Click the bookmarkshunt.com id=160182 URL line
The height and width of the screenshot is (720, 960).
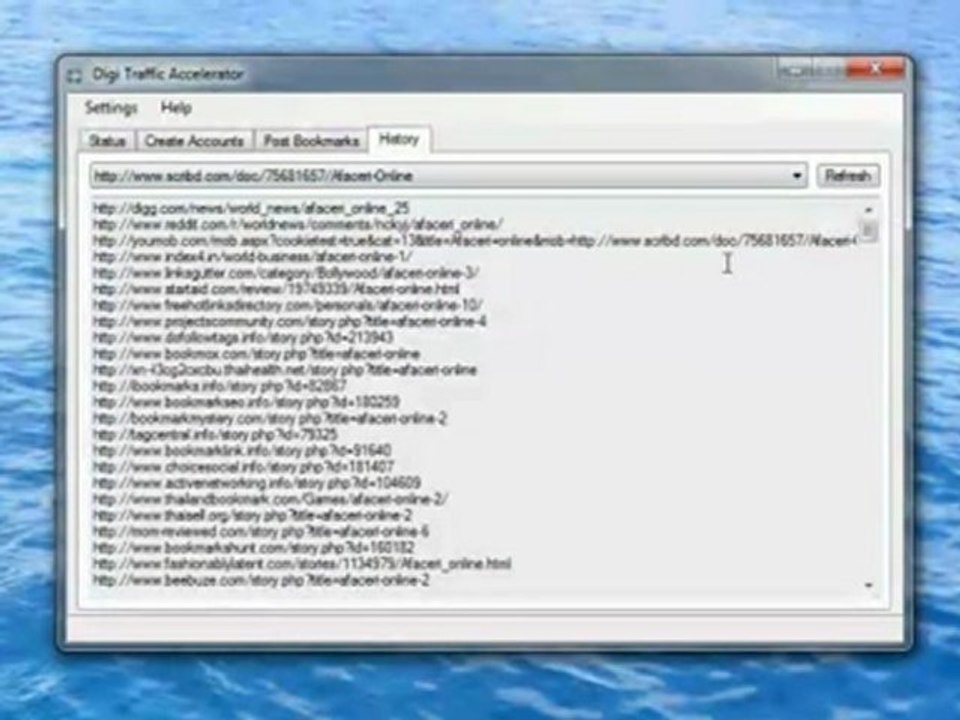(x=254, y=548)
